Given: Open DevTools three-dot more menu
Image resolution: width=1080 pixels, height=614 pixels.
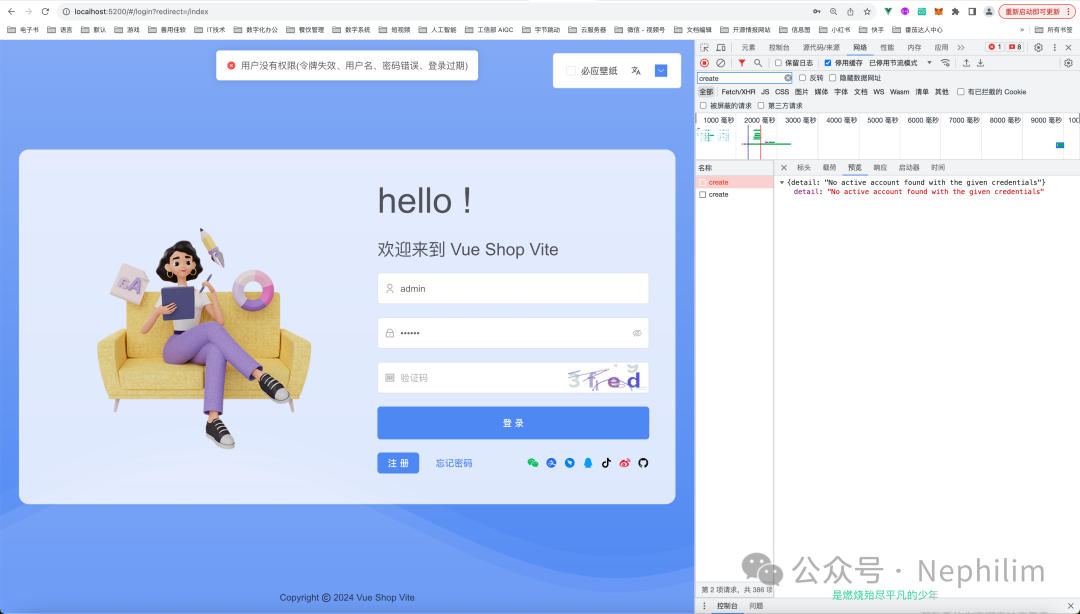Looking at the screenshot, I should [x=1054, y=48].
